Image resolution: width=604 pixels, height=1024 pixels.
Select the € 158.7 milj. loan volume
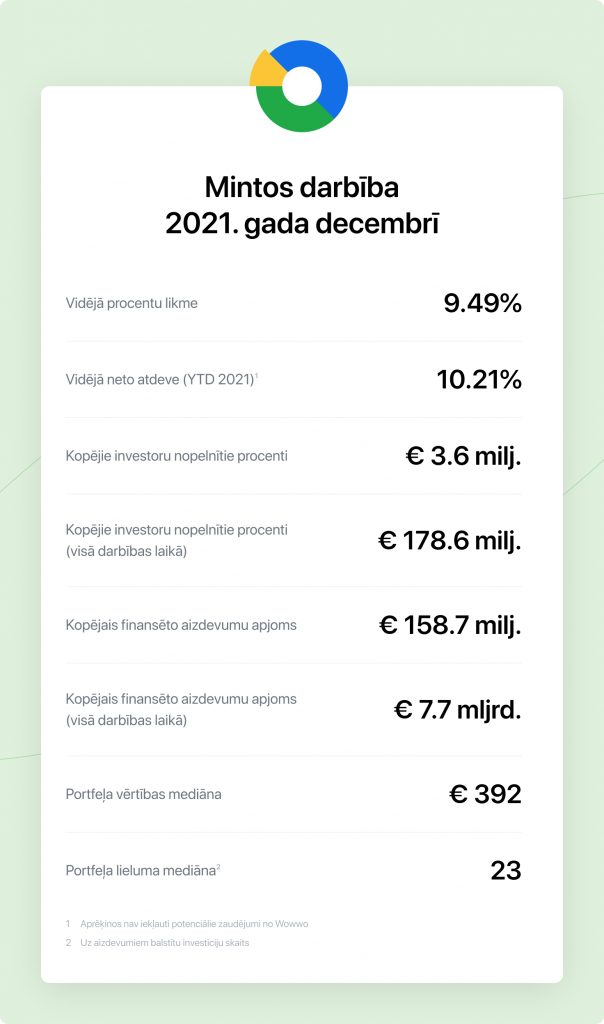(450, 626)
